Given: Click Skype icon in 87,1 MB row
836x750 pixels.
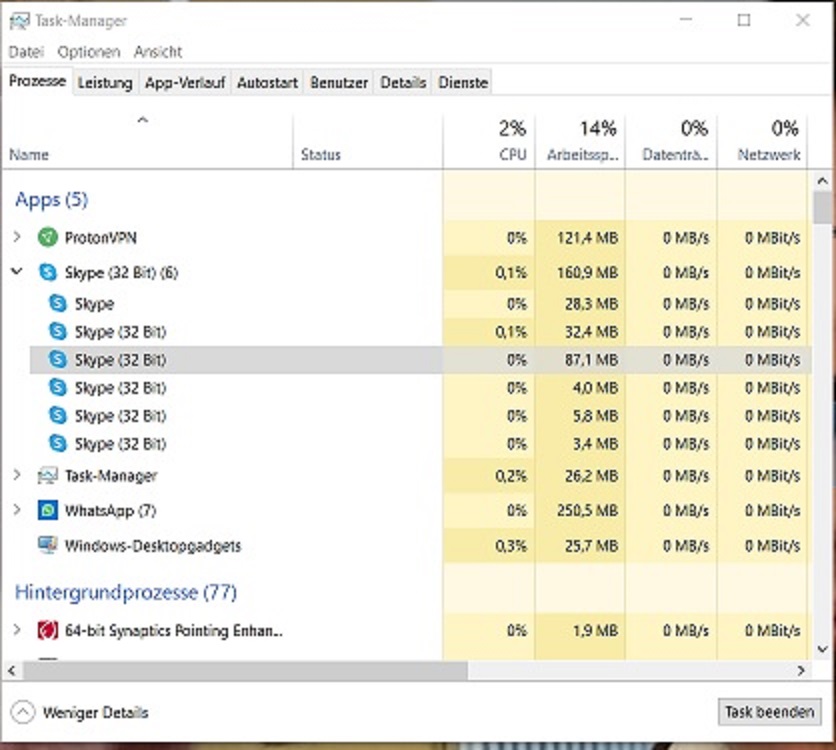Looking at the screenshot, I should (x=58, y=360).
